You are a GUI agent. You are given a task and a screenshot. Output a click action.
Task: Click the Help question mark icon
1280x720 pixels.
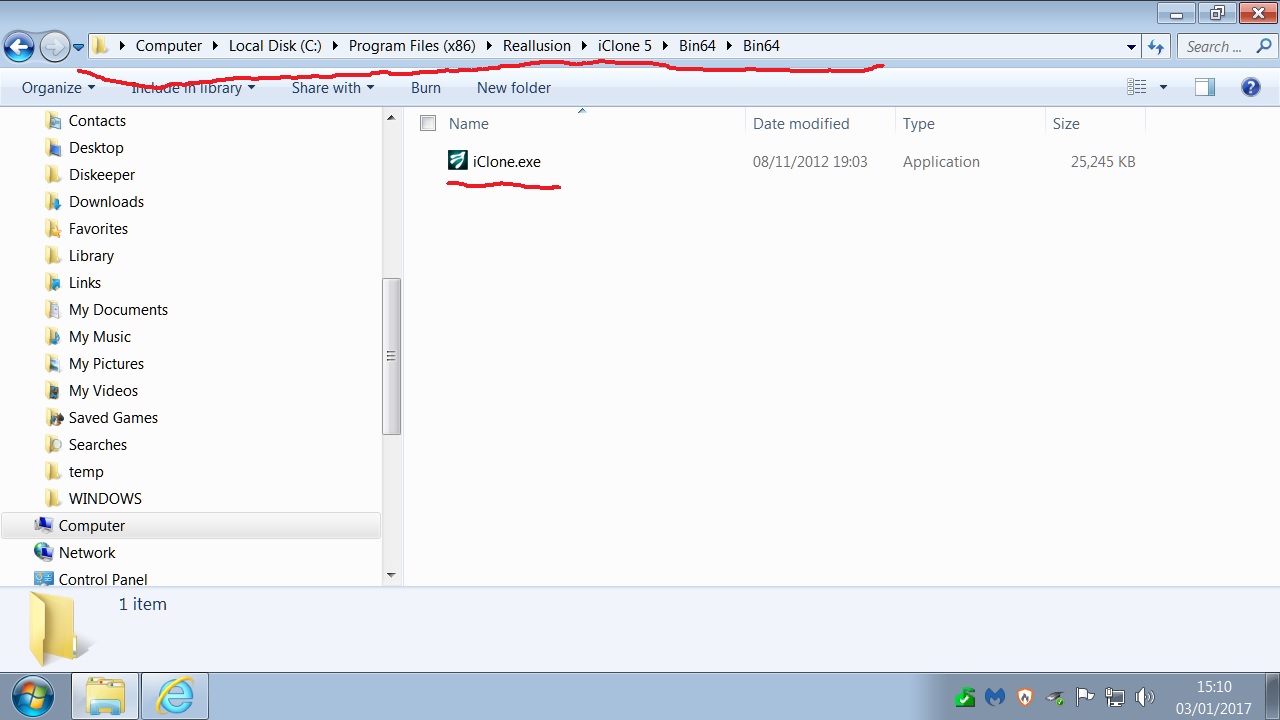click(1250, 88)
